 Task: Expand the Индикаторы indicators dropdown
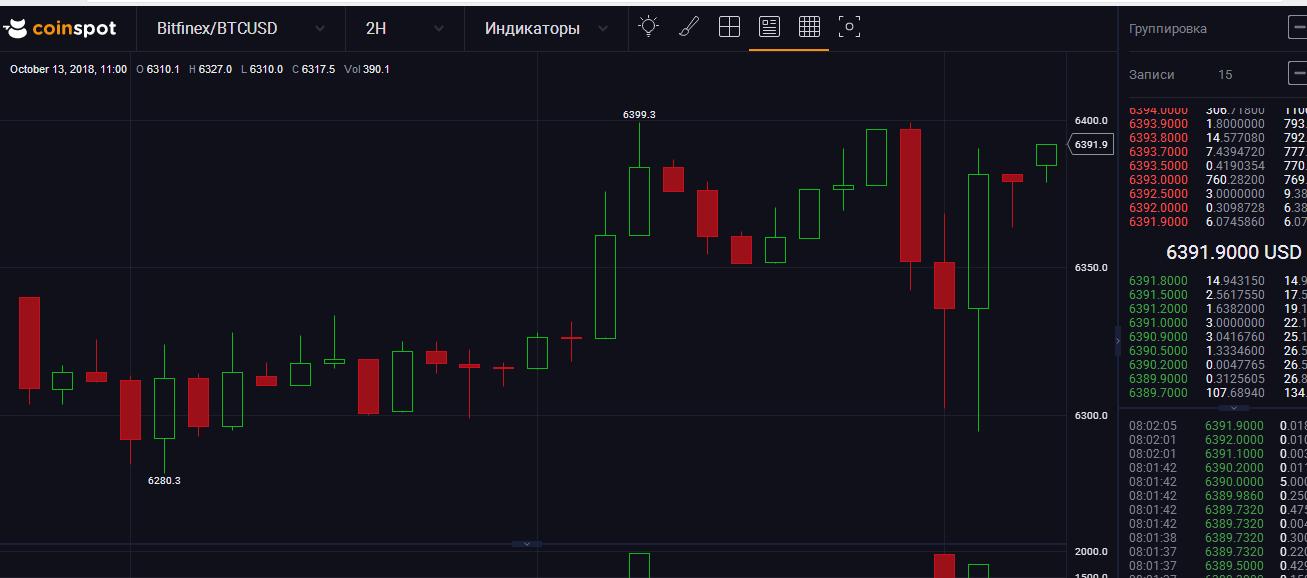click(546, 29)
